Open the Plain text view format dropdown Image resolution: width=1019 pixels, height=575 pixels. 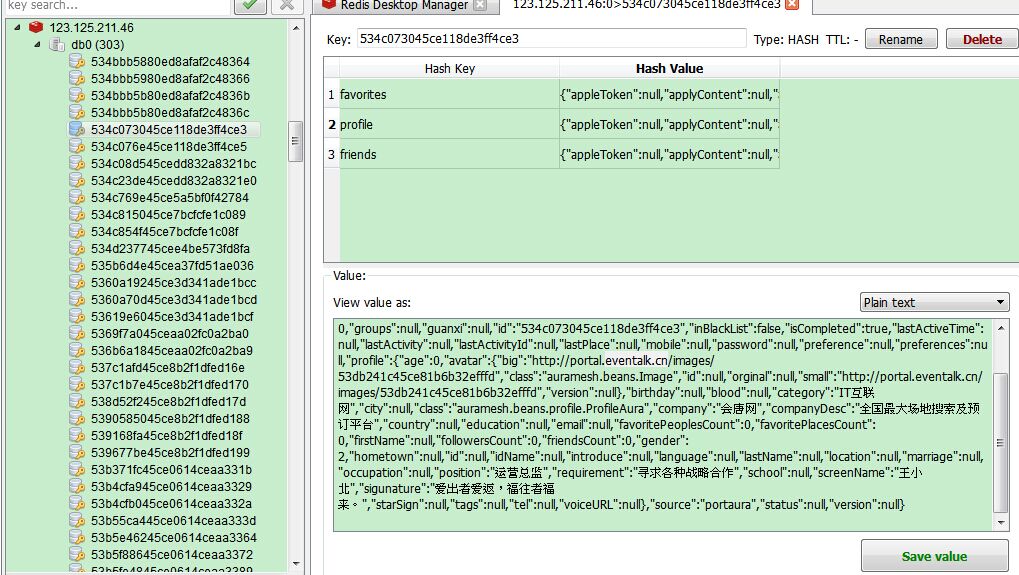pos(934,302)
